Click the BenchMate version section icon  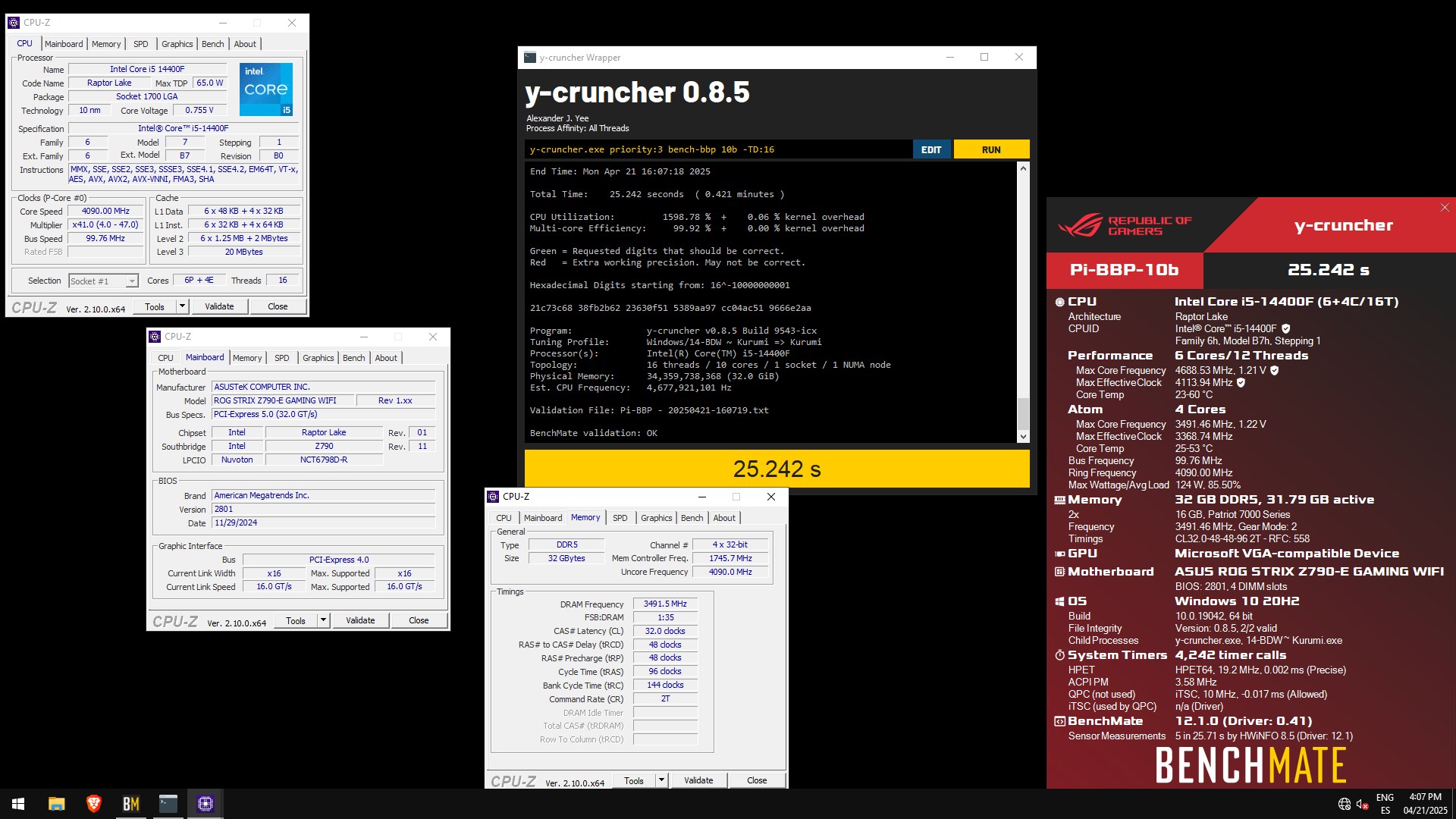click(1059, 721)
